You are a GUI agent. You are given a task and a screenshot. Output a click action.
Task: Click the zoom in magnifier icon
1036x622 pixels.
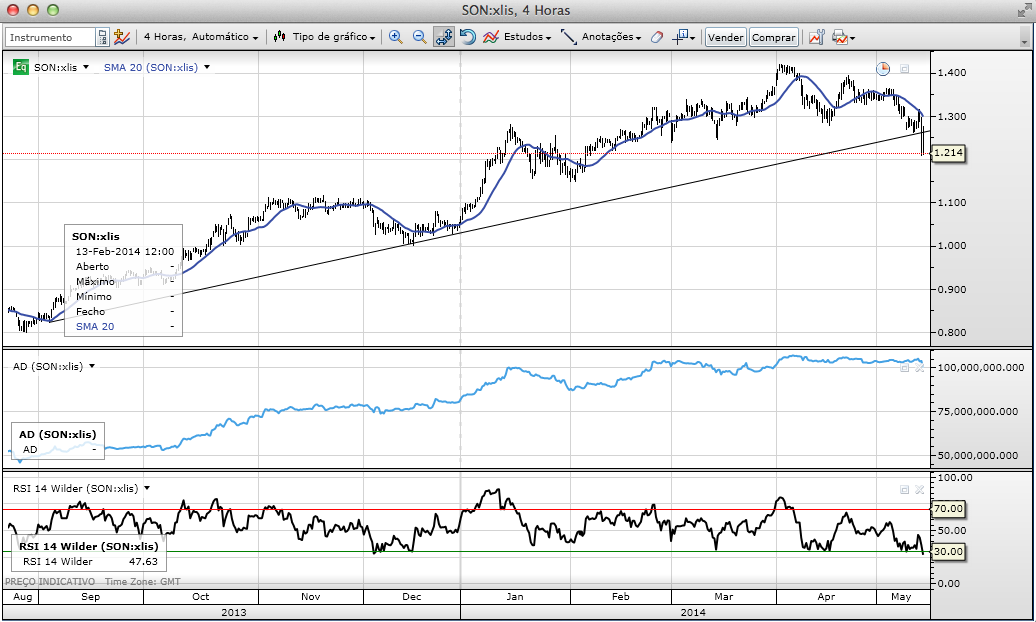pyautogui.click(x=395, y=37)
